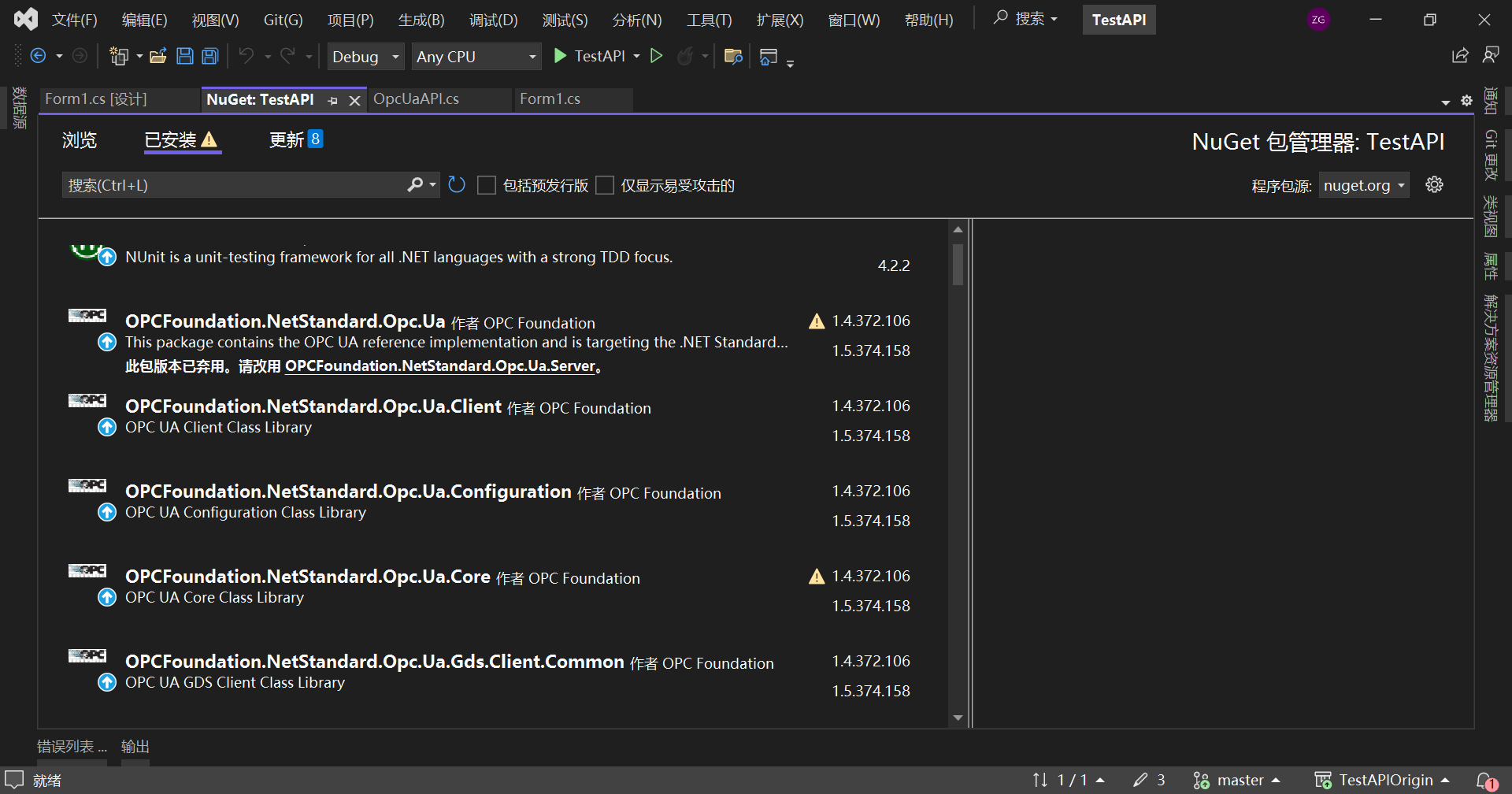1512x794 pixels.
Task: Click the Send Feedback person icon
Action: click(1491, 55)
